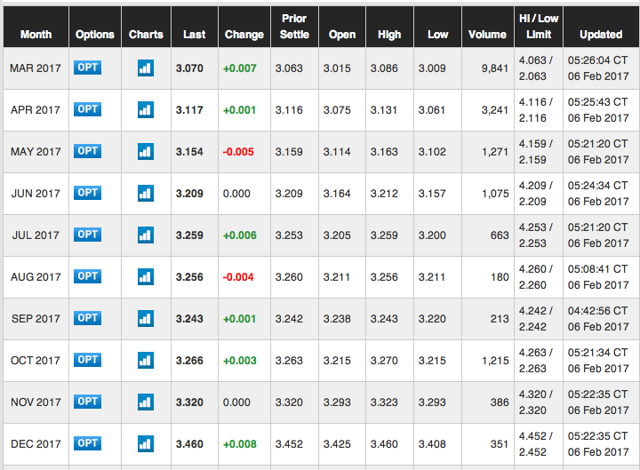Click the Volume column header
Viewport: 640px width, 470px height.
click(488, 27)
